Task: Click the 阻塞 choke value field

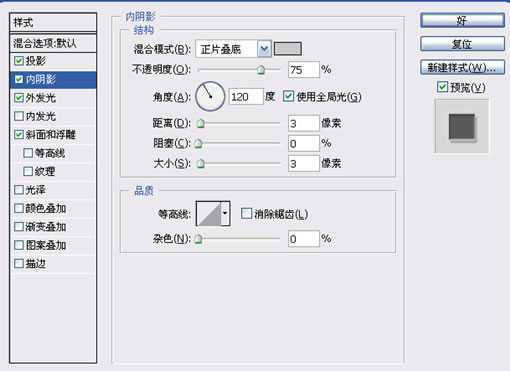Action: [x=304, y=144]
